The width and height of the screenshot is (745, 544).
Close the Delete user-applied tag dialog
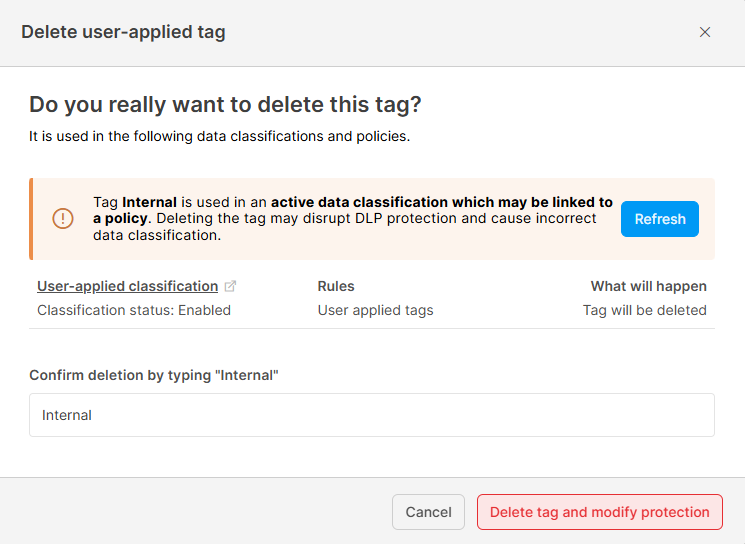(705, 32)
